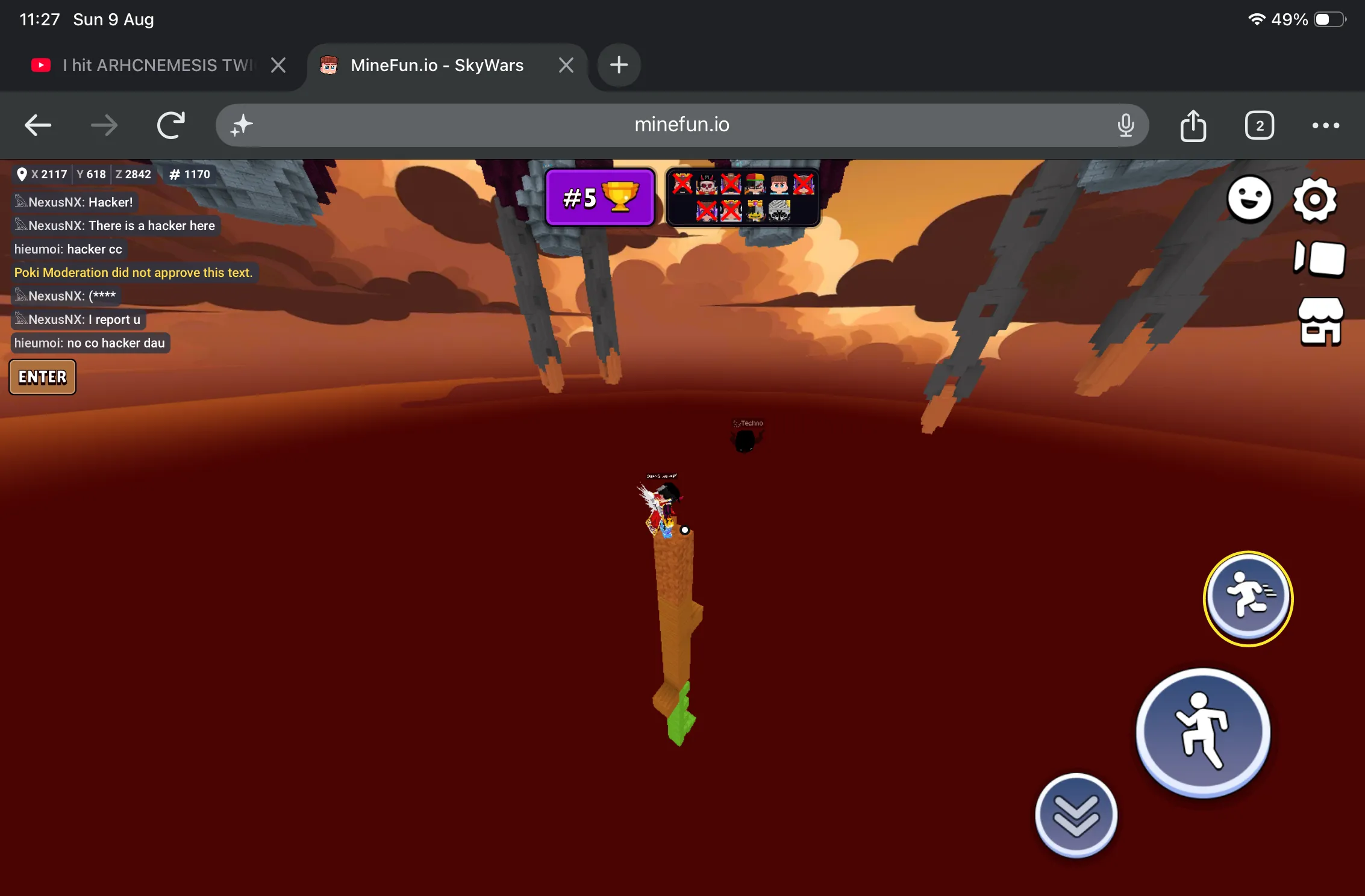
Task: Click the '# 1170' counter
Action: (190, 174)
